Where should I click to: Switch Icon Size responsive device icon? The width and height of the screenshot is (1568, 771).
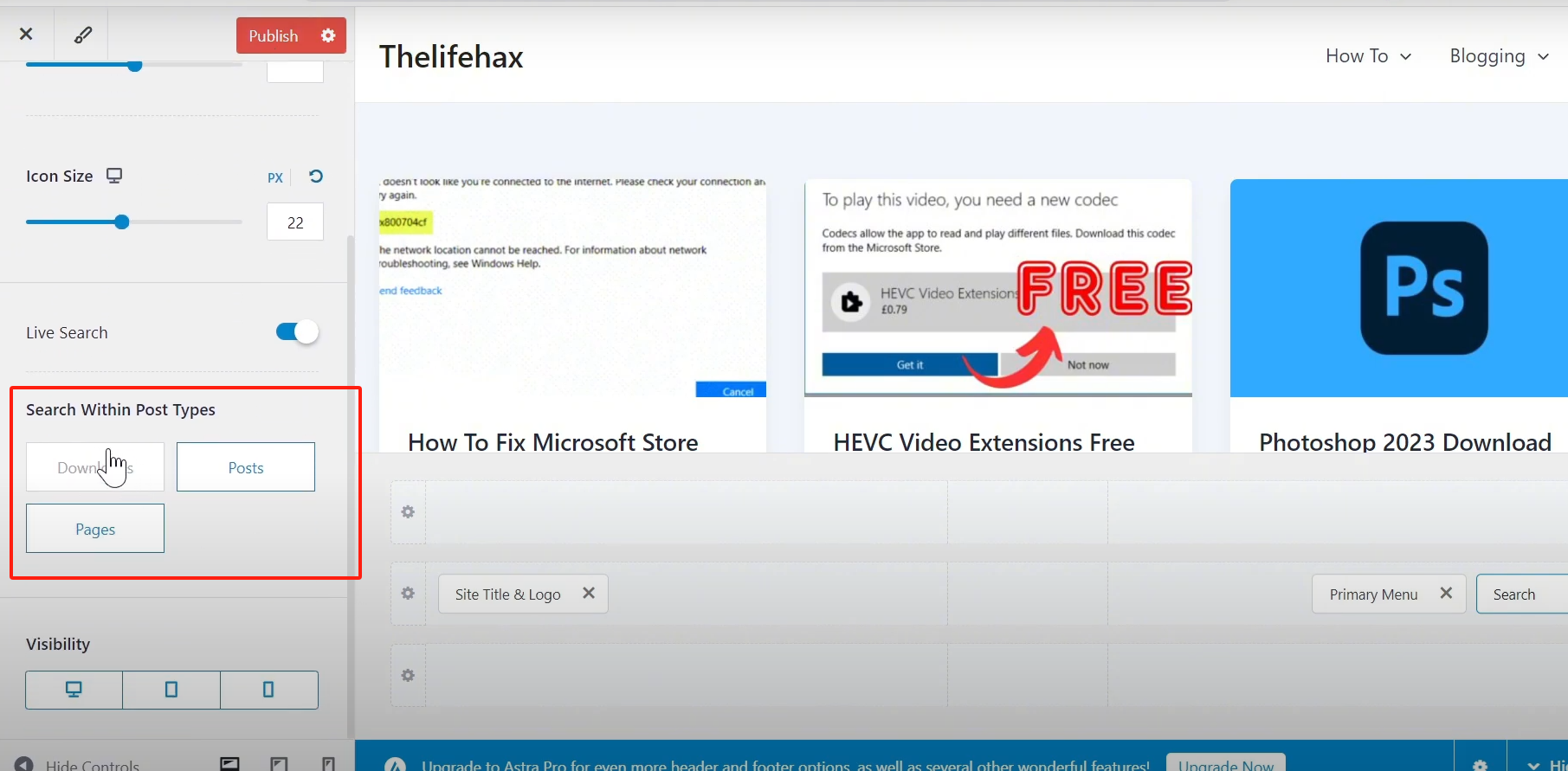click(114, 176)
